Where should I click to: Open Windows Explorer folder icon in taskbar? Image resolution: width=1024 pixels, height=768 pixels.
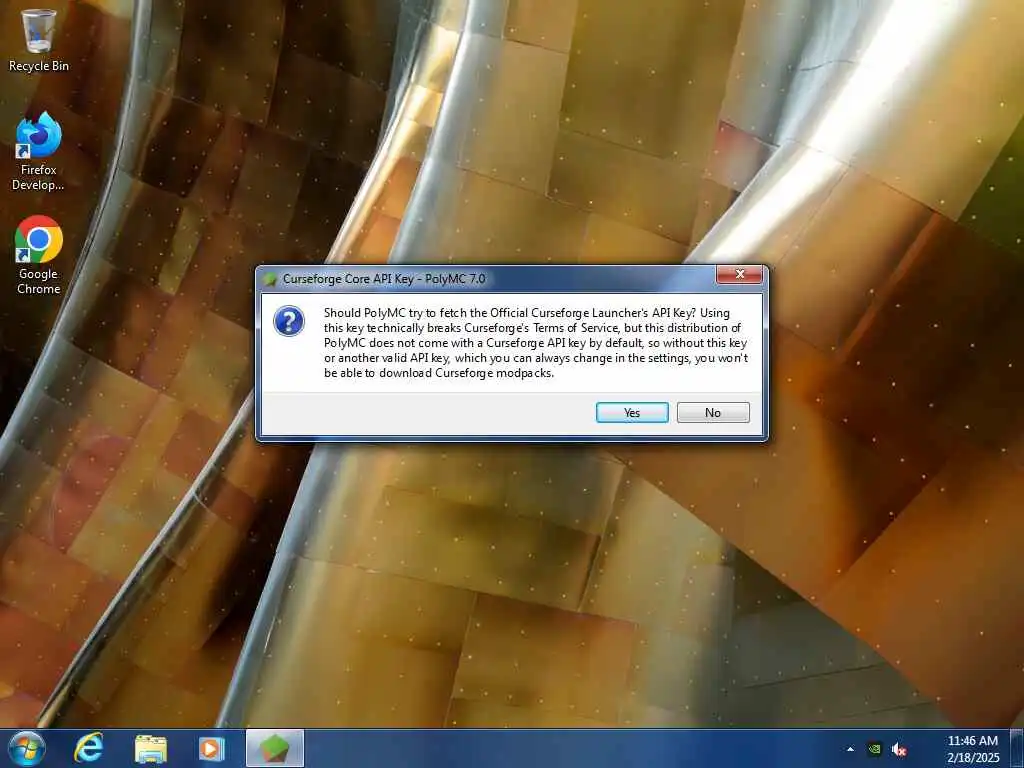pos(151,748)
